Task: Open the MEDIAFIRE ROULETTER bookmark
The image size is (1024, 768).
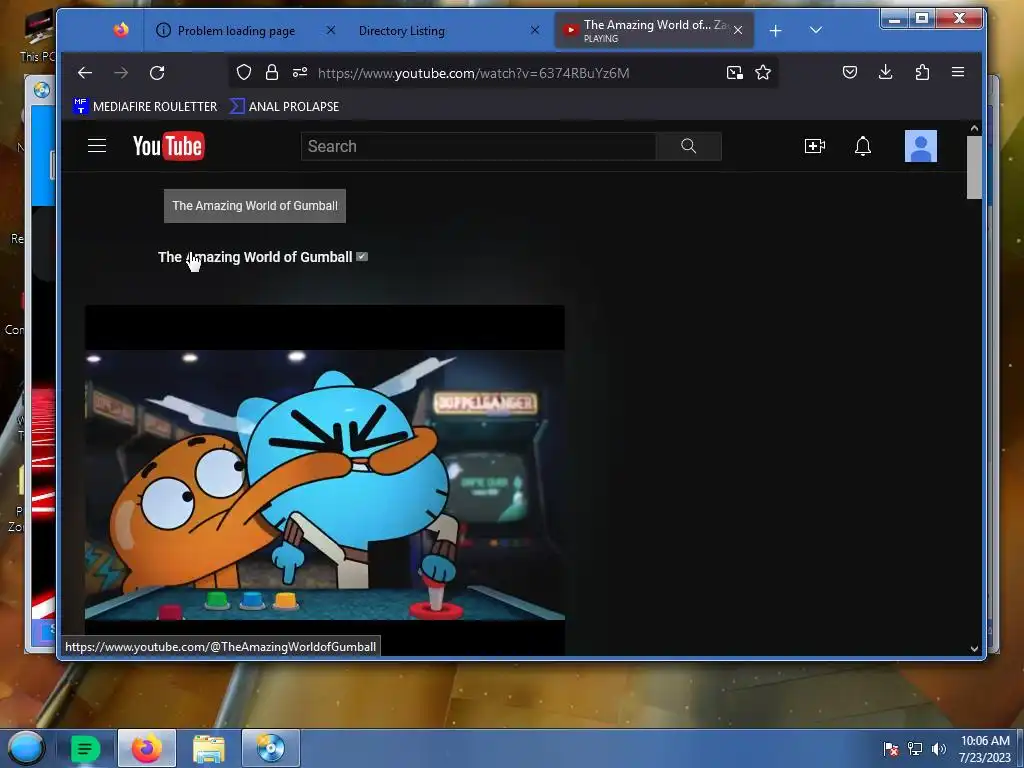Action: [x=145, y=106]
